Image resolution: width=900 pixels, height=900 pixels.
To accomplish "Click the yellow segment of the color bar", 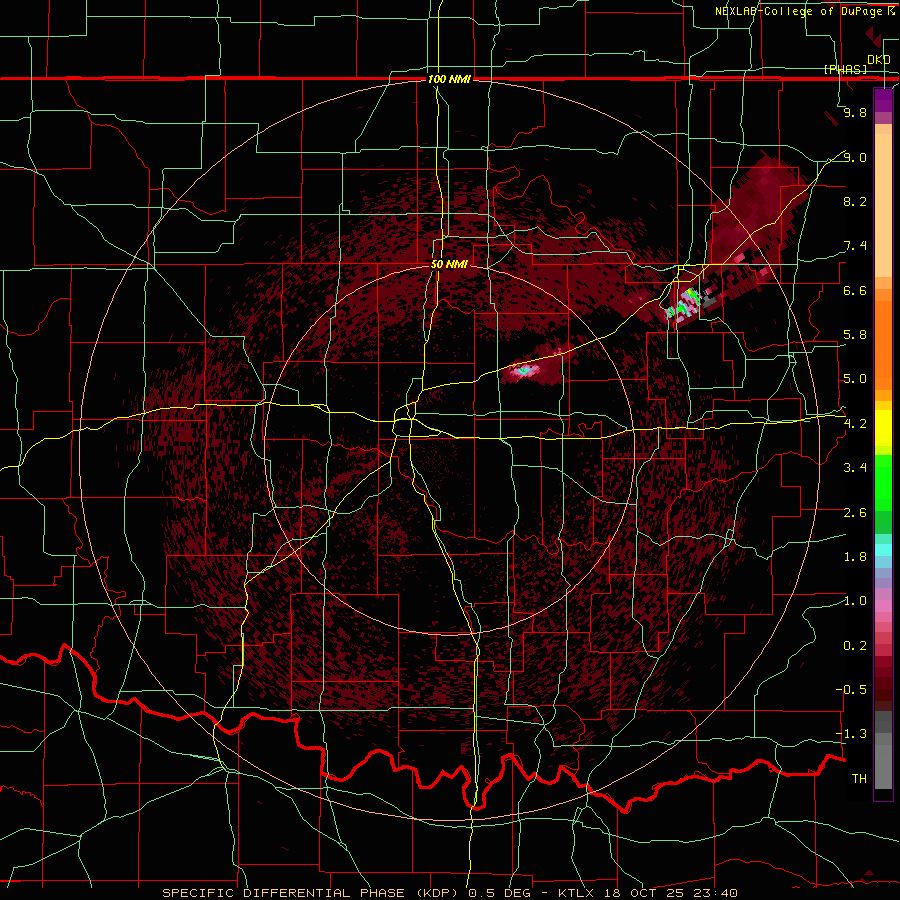I will [883, 428].
